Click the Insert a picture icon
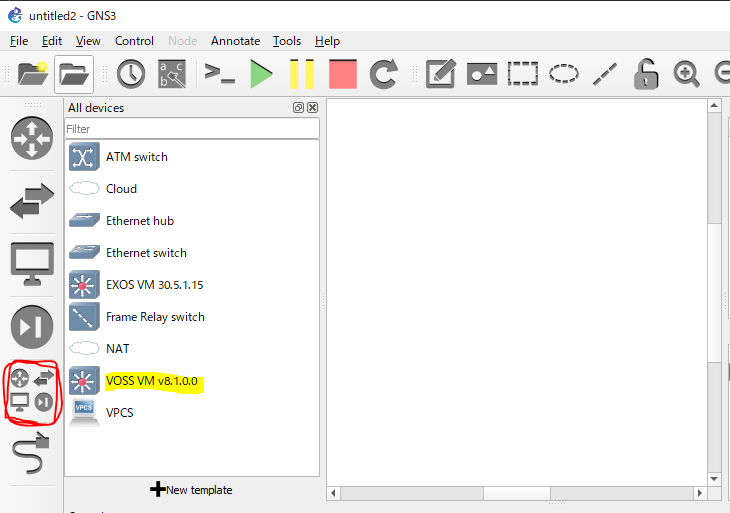 tap(482, 74)
